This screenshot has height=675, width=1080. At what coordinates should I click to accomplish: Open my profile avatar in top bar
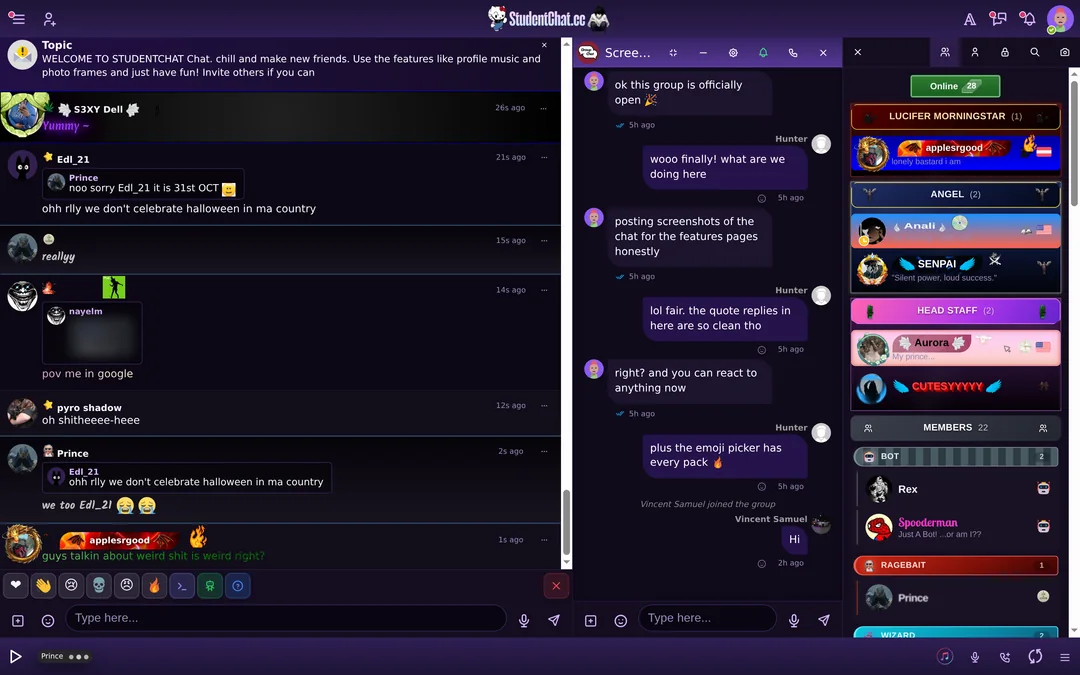1060,19
